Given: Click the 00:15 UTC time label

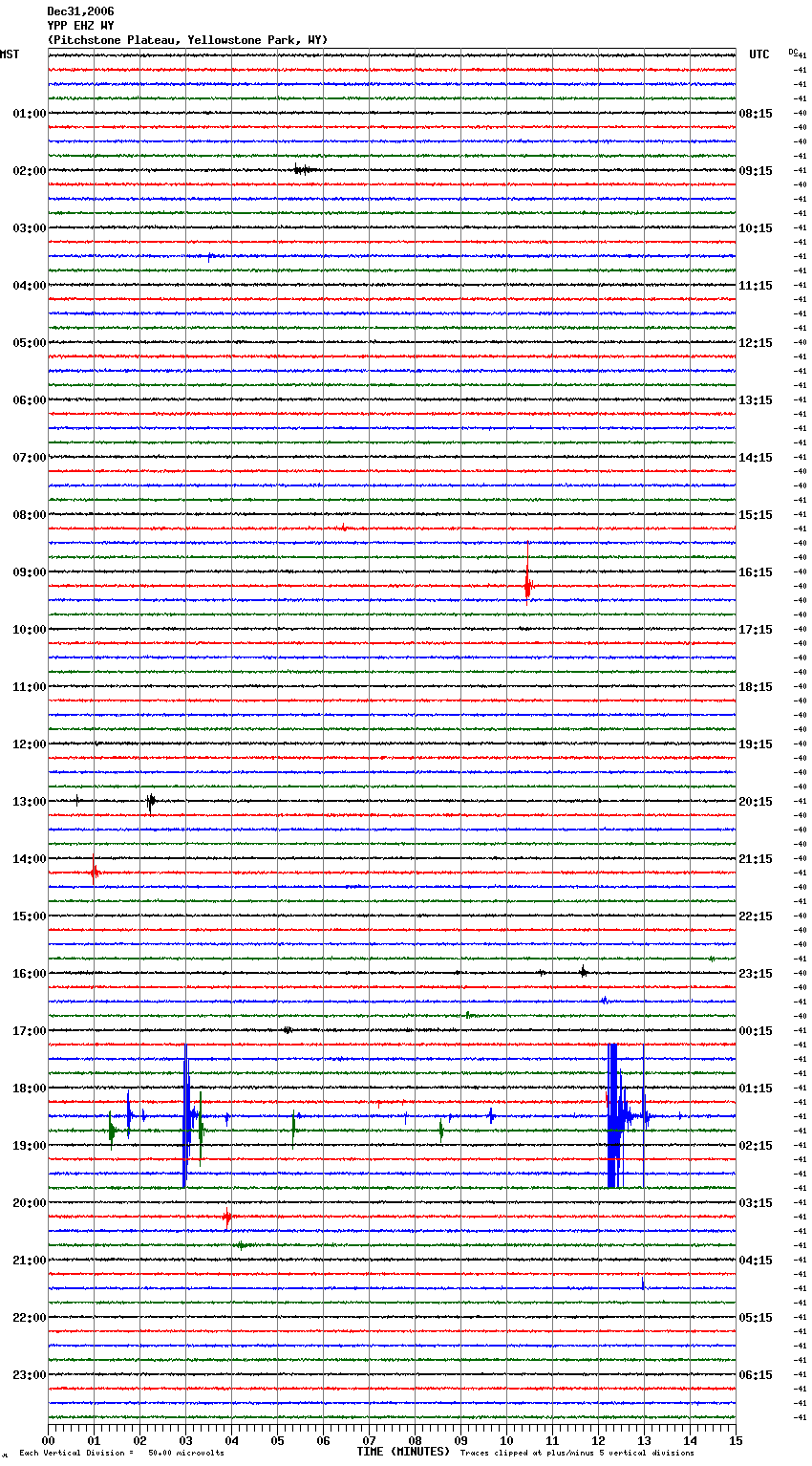Looking at the screenshot, I should pyautogui.click(x=756, y=1031).
